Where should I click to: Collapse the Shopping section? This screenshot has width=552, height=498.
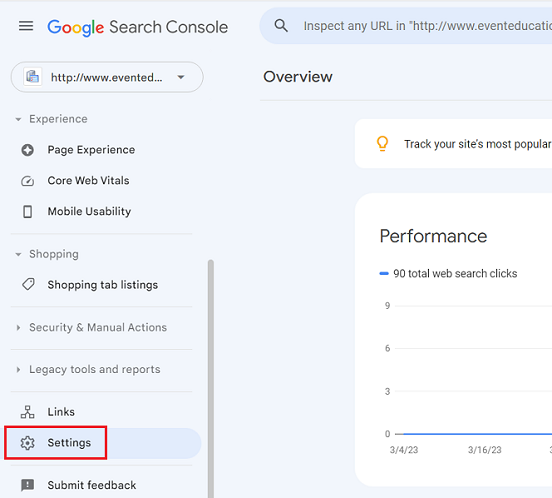click(x=18, y=254)
